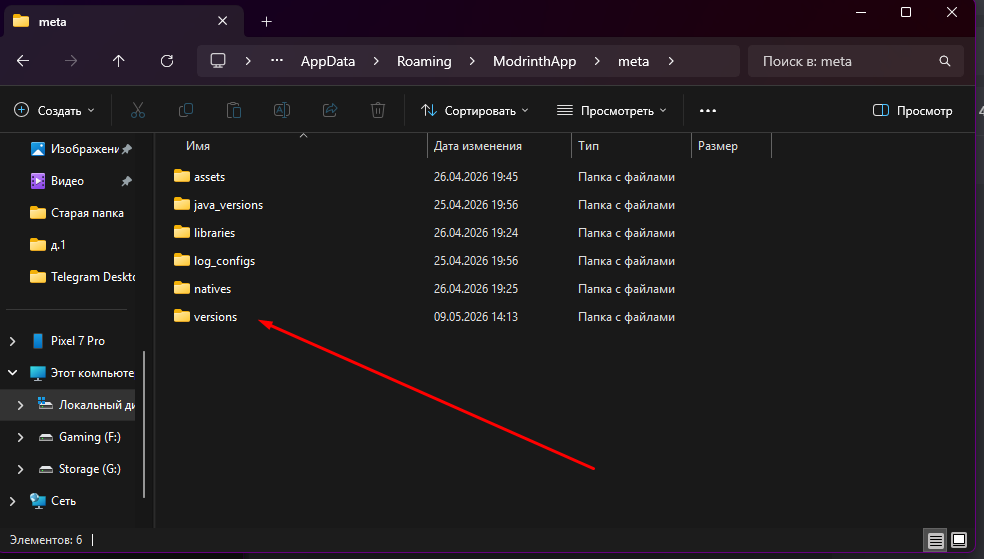Select the natives folder
Image resolution: width=984 pixels, height=559 pixels.
tap(212, 289)
